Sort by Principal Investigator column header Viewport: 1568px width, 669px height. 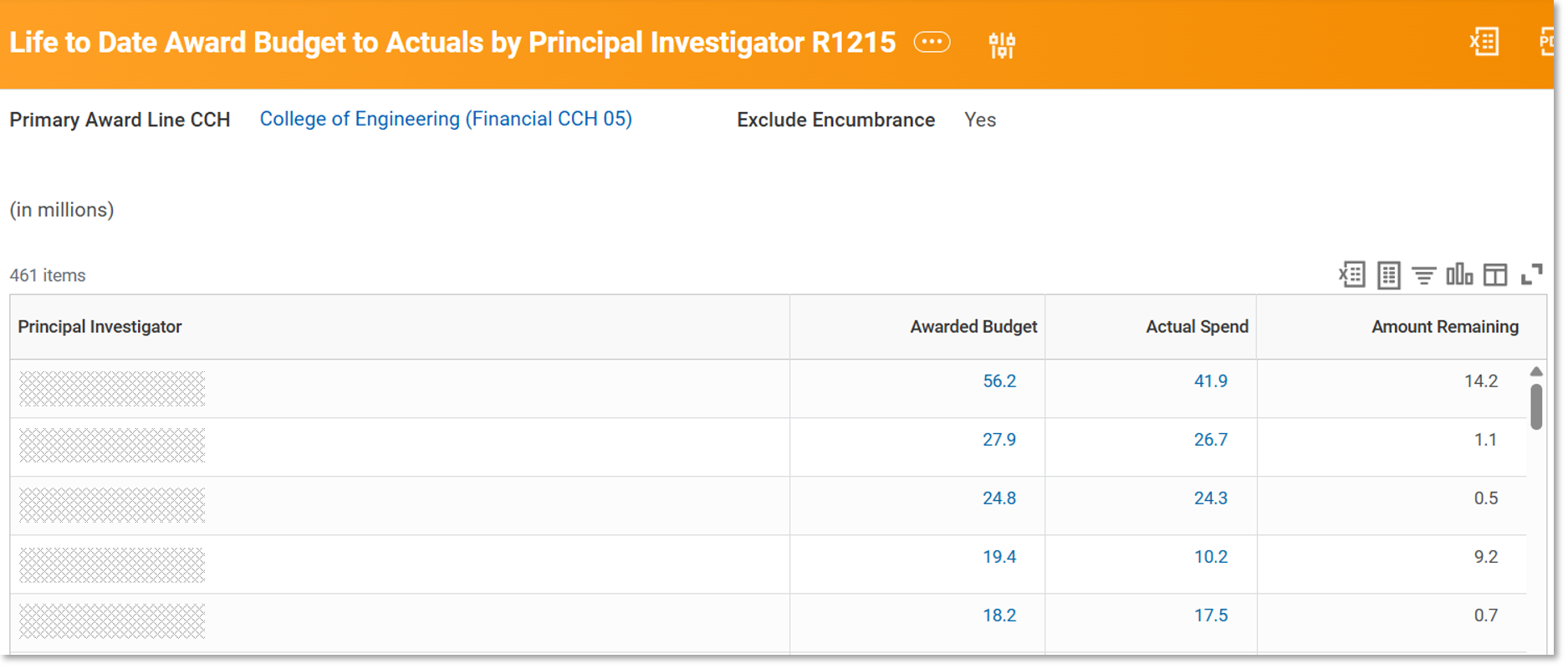(100, 327)
